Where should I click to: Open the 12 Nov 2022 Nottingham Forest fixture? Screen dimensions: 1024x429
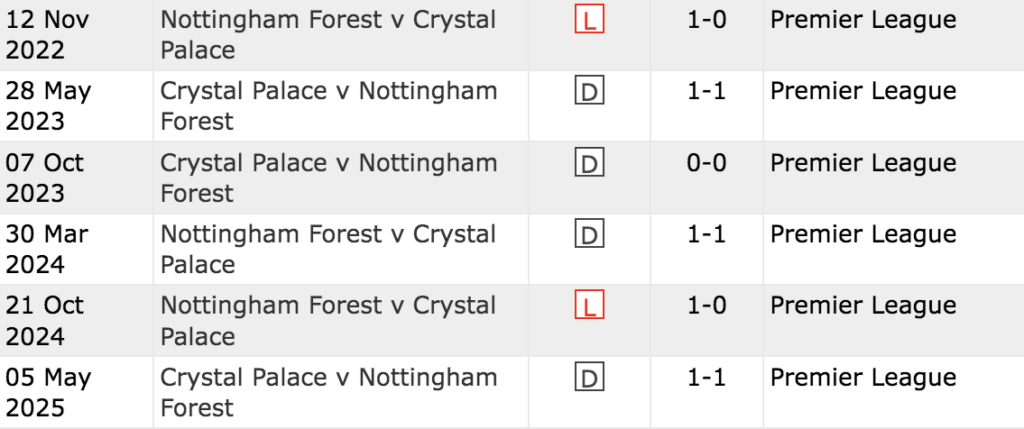(x=328, y=35)
